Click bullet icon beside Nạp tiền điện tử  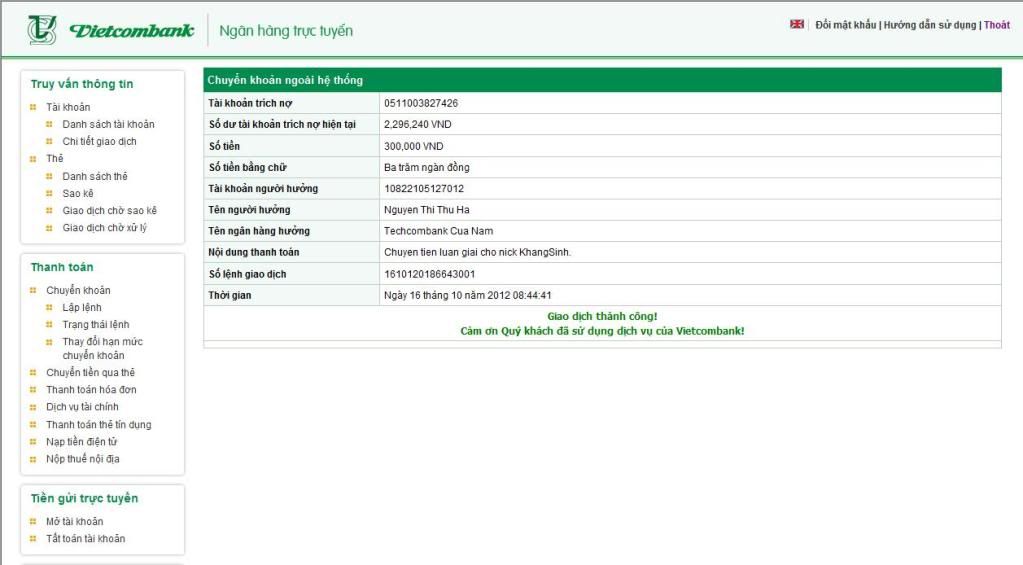[x=33, y=442]
